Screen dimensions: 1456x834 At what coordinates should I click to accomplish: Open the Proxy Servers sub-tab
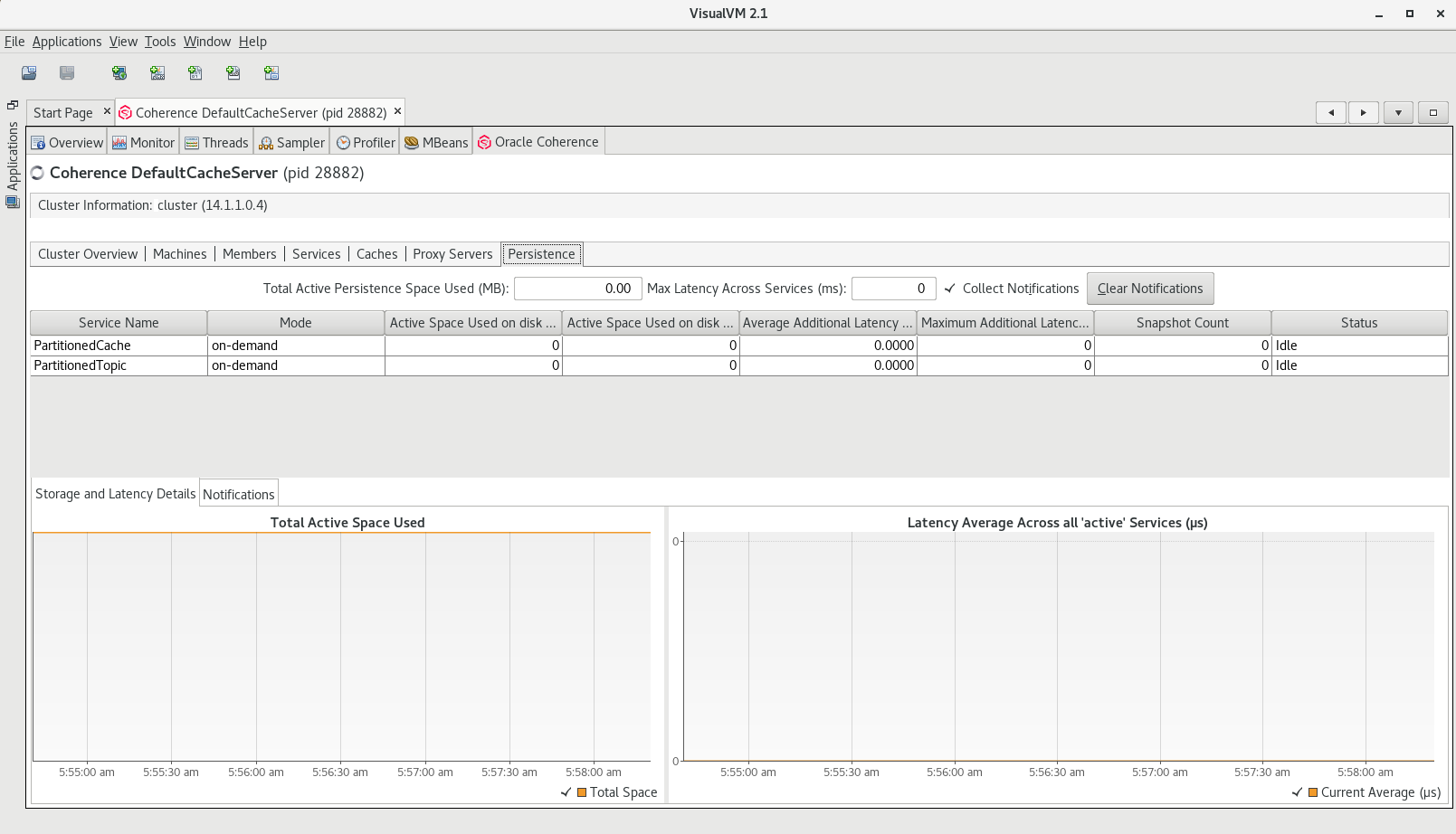(x=452, y=254)
